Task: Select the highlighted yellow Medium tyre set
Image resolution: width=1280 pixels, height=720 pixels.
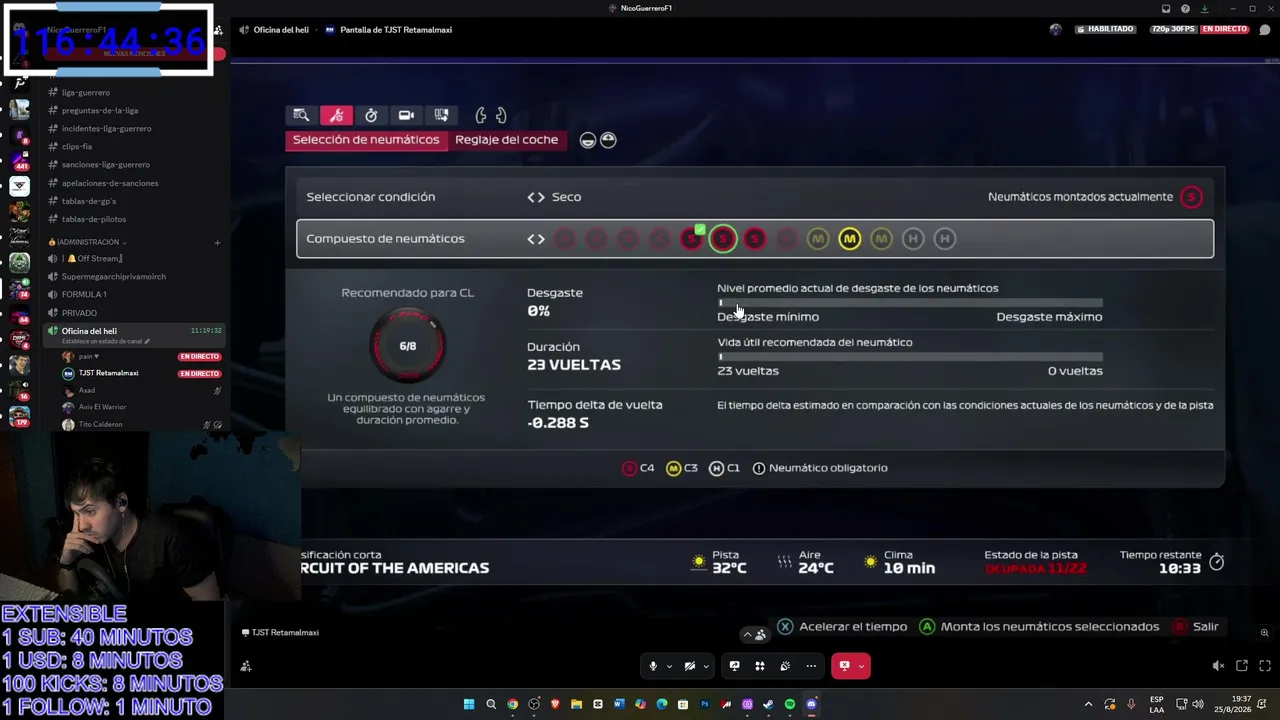Action: coord(849,239)
